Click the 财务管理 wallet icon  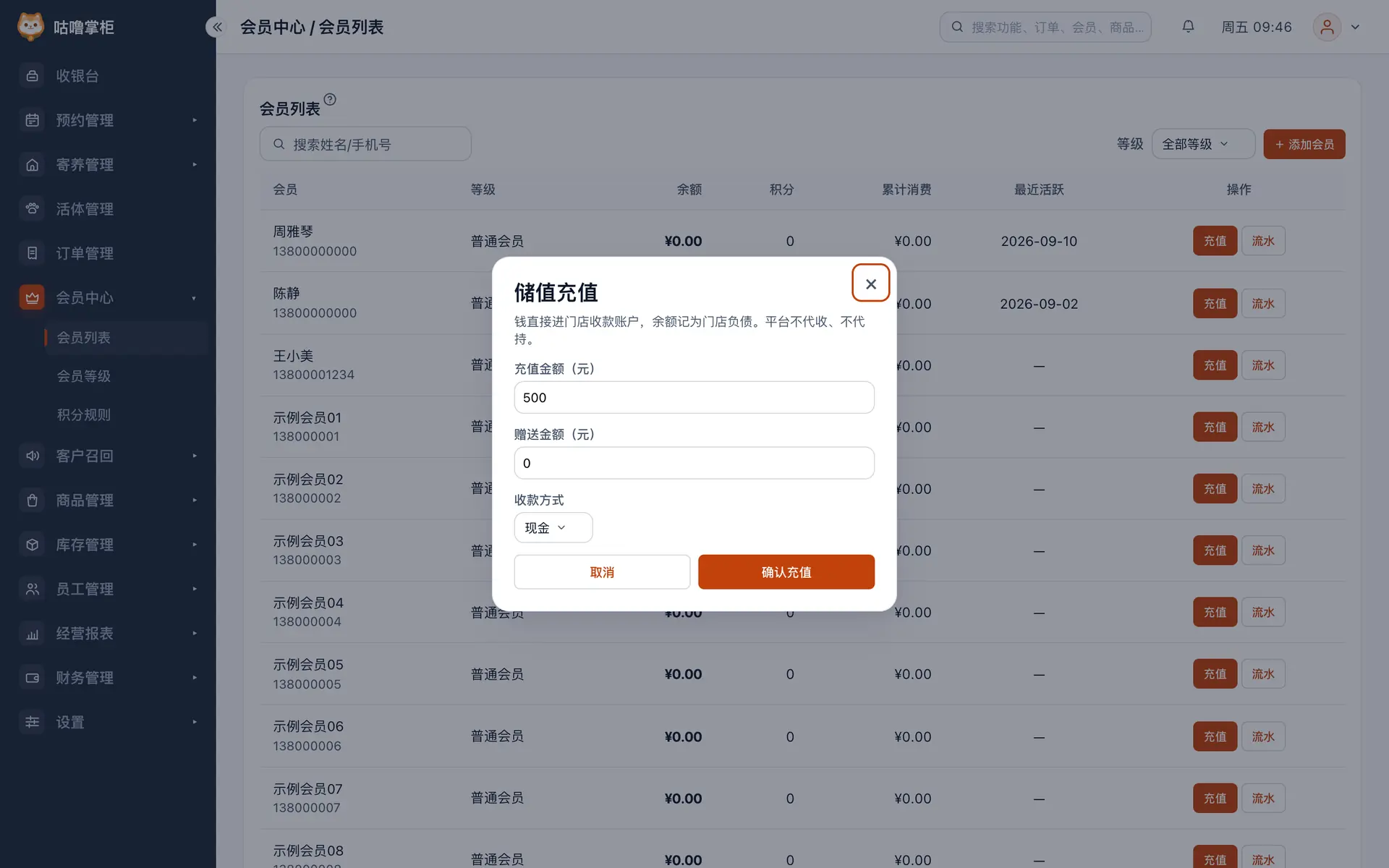click(32, 678)
